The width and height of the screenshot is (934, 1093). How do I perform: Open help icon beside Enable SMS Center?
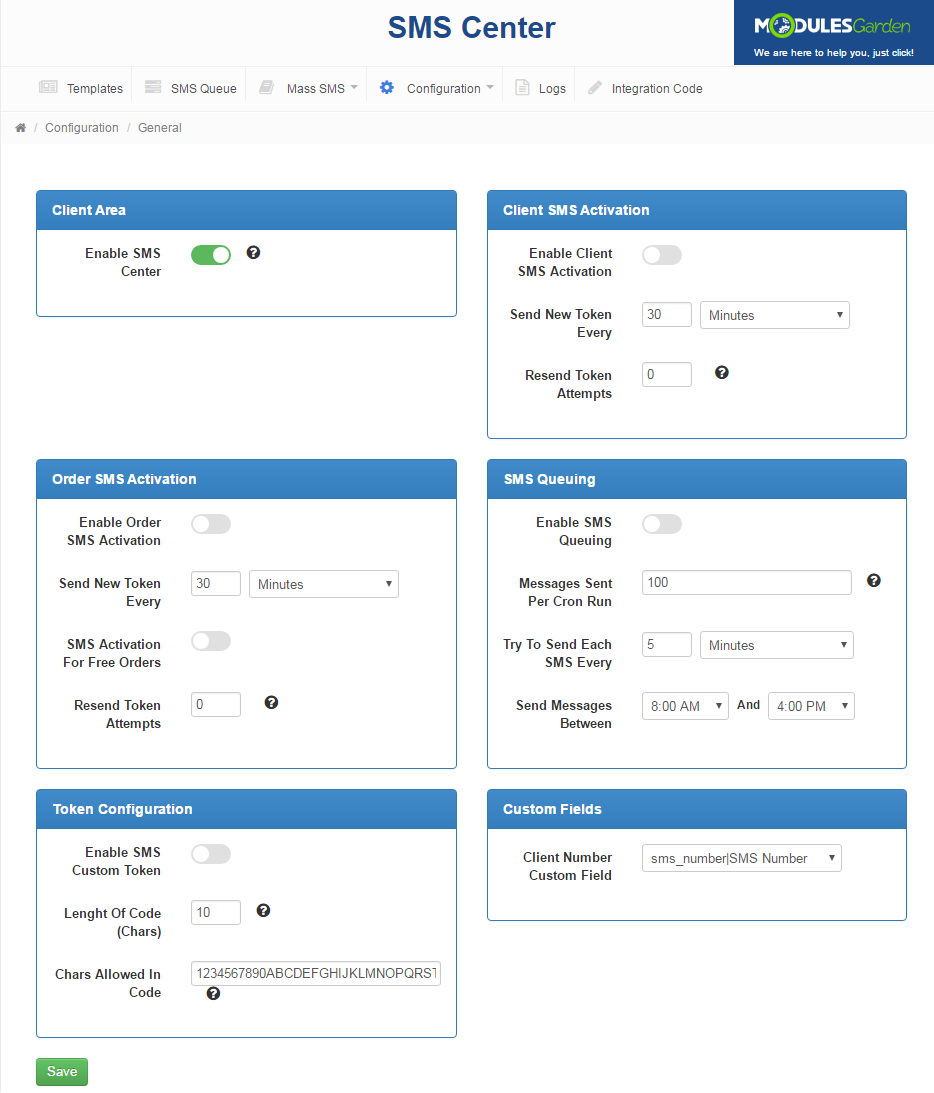coord(254,252)
